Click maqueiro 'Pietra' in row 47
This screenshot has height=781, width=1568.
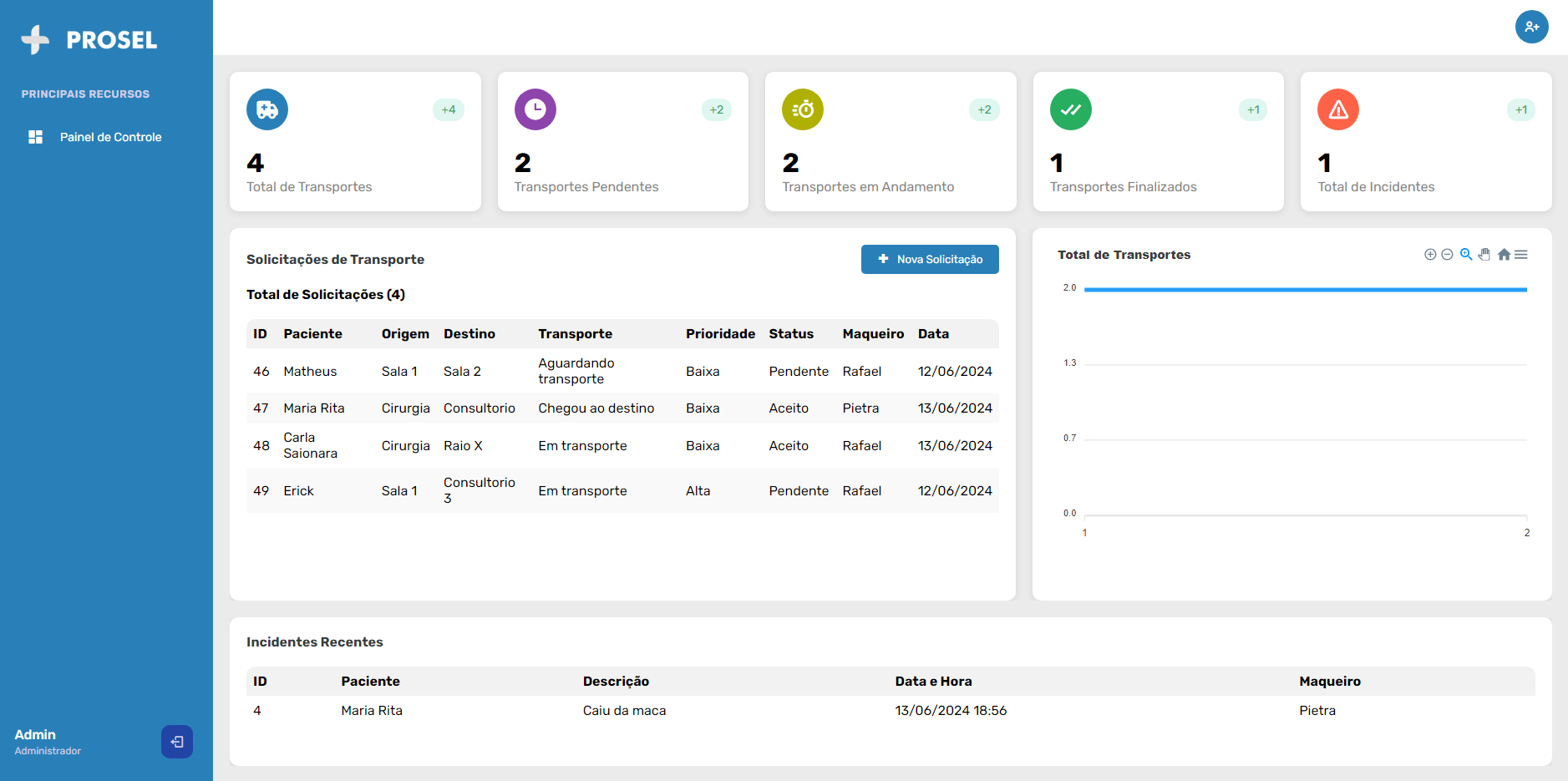860,408
